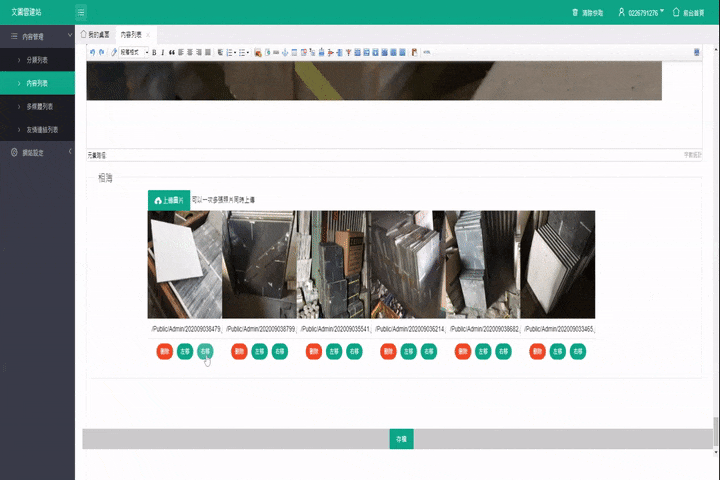Switch to the 內容列表 tab
The image size is (720, 480).
131,34
